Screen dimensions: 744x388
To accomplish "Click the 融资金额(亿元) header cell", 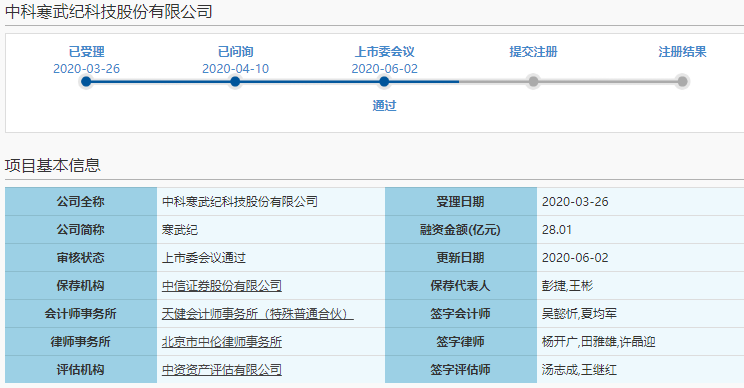I will (461, 230).
